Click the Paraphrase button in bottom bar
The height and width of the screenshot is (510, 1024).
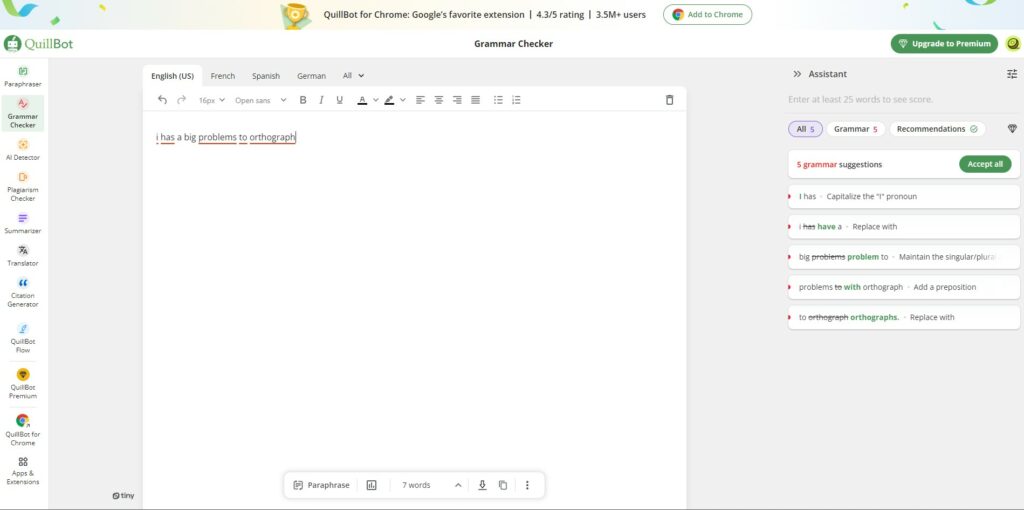(321, 485)
